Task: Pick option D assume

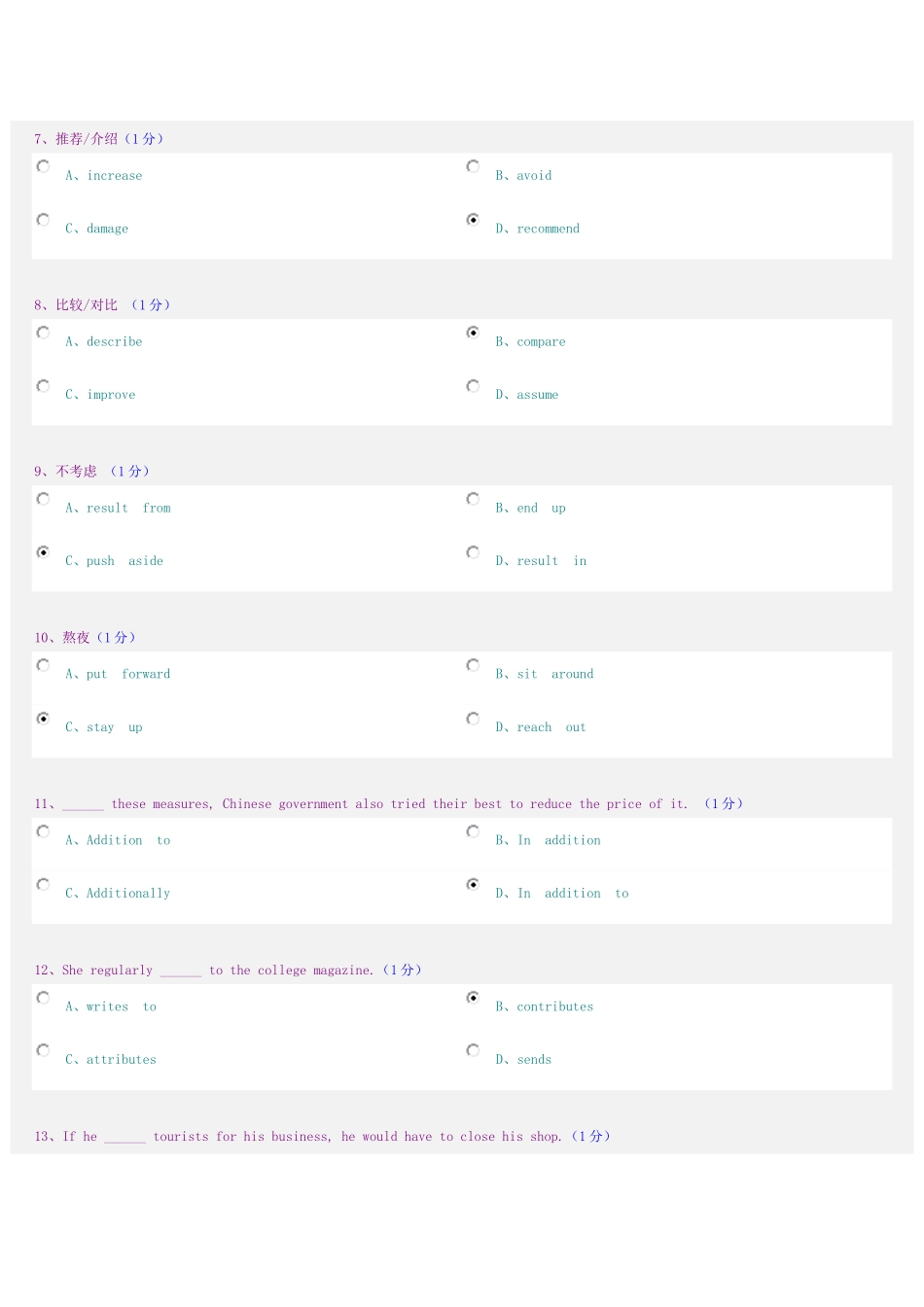Action: click(x=473, y=386)
